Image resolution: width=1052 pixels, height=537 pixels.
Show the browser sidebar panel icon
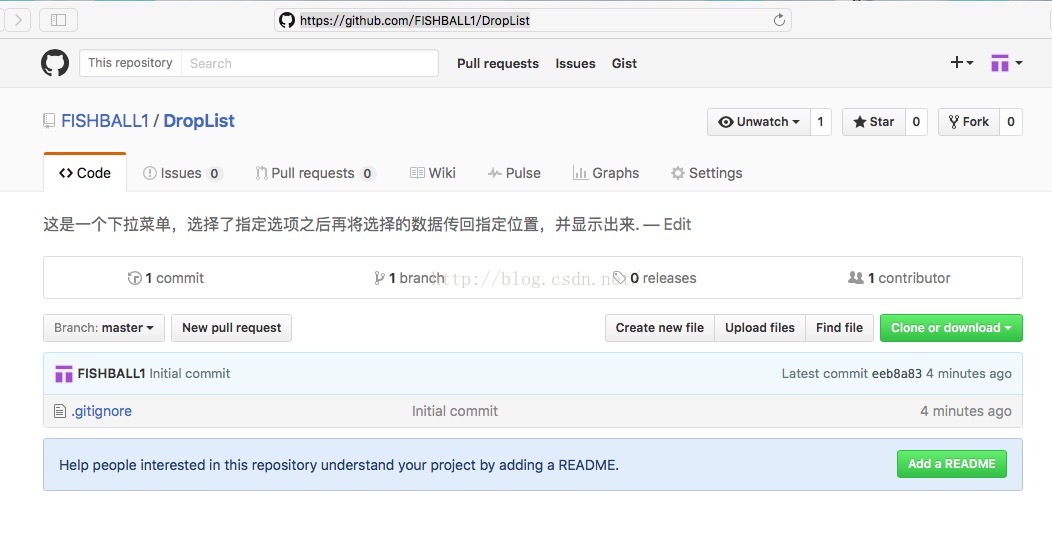[58, 20]
